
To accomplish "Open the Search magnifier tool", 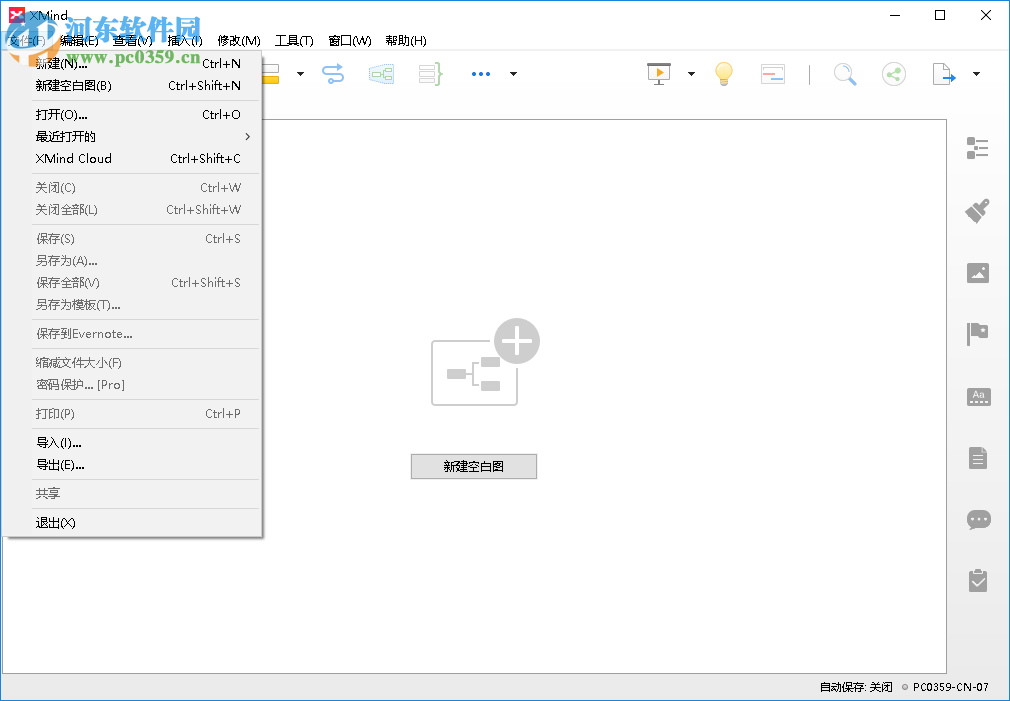I will click(x=845, y=73).
